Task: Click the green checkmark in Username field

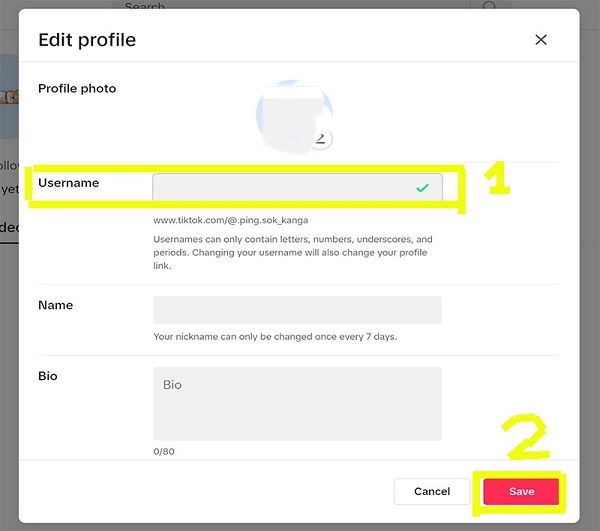Action: (423, 187)
